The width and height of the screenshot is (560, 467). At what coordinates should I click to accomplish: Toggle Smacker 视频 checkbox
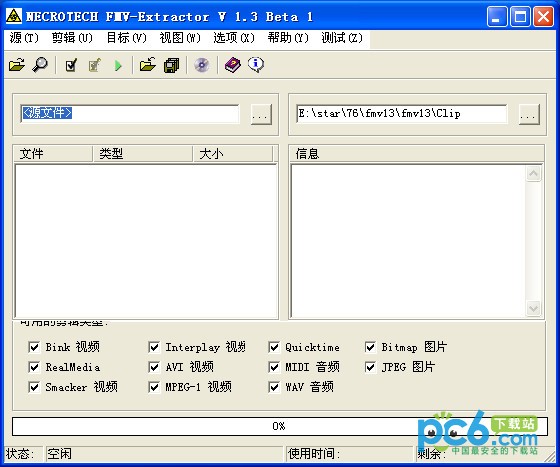pyautogui.click(x=34, y=387)
